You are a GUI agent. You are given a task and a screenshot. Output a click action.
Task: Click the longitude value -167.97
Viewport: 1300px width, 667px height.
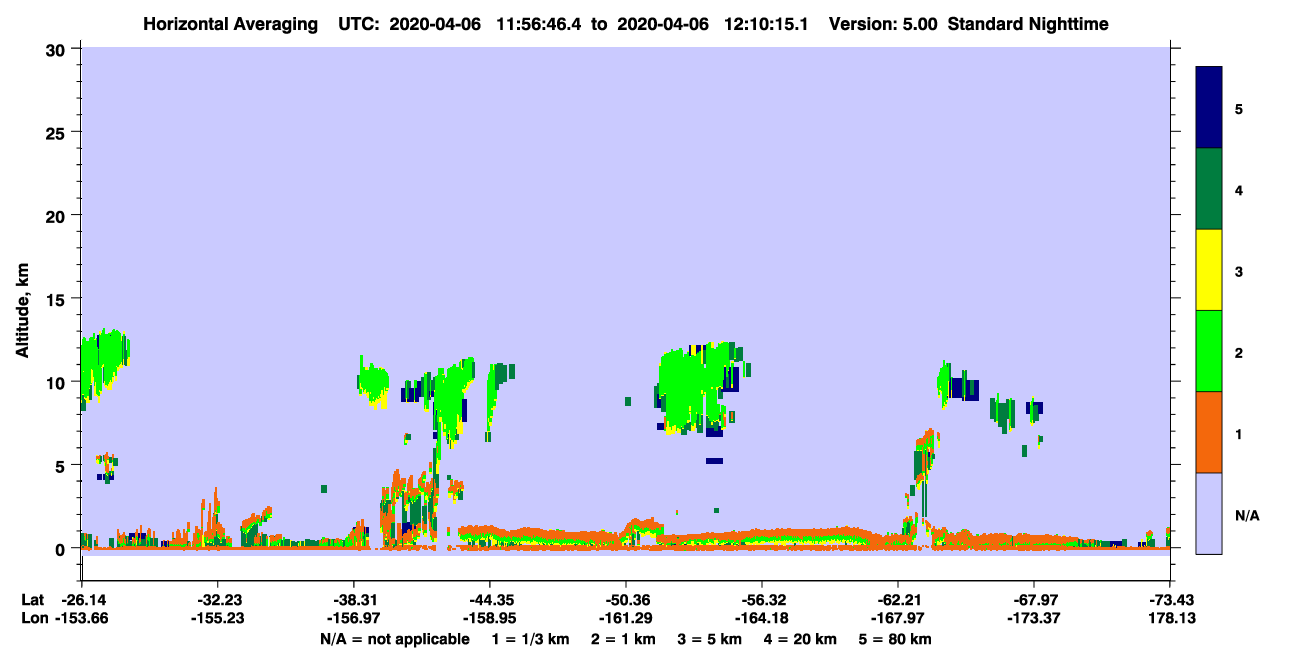click(897, 619)
